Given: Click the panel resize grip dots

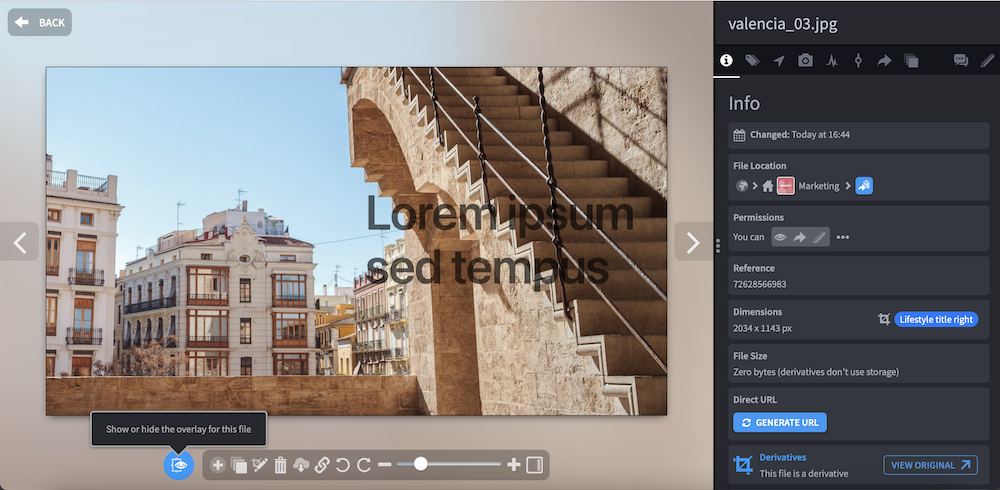Looking at the screenshot, I should pyautogui.click(x=718, y=245).
